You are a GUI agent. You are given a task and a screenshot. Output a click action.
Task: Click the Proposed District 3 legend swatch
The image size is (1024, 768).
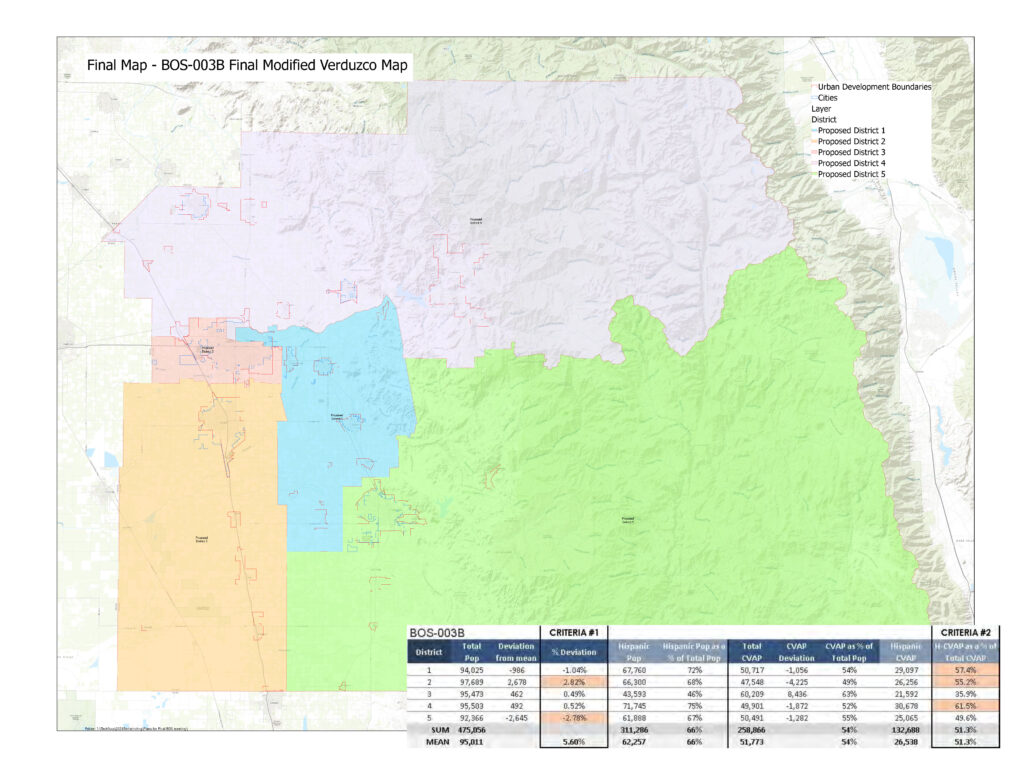[814, 152]
